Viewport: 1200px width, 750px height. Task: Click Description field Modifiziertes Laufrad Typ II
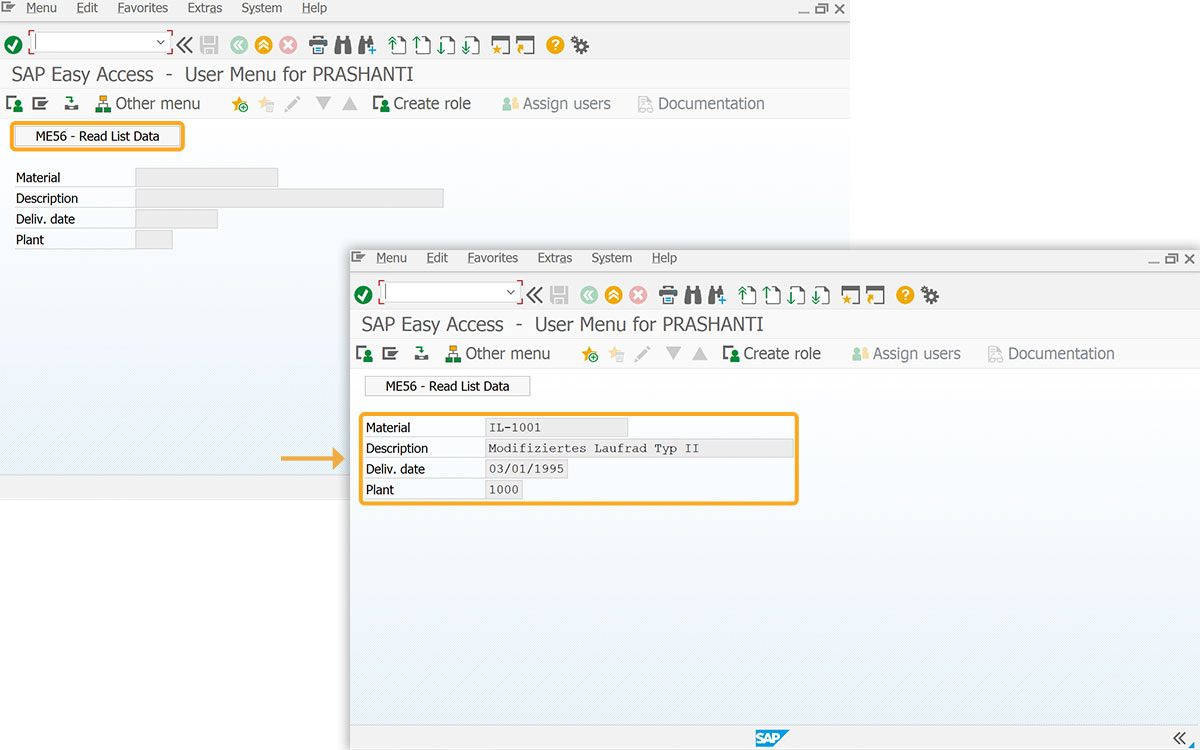click(x=639, y=448)
